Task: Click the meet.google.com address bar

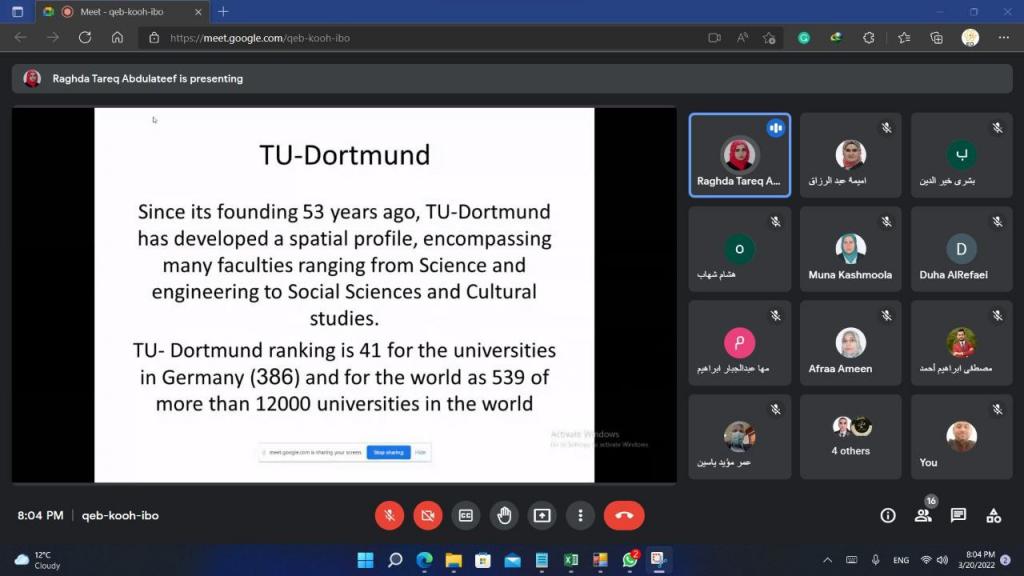Action: (400, 38)
